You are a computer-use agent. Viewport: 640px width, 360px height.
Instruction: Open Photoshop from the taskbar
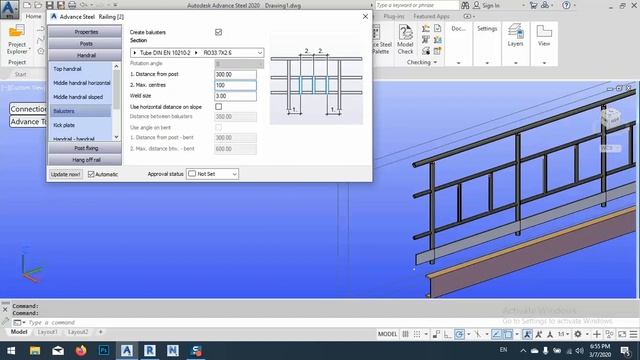click(x=104, y=351)
